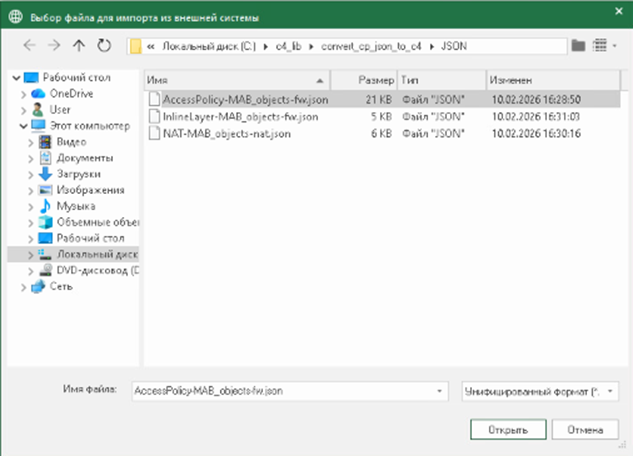Select the 'Музыка' note icon
Screen dimensions: 633x456
click(45, 206)
